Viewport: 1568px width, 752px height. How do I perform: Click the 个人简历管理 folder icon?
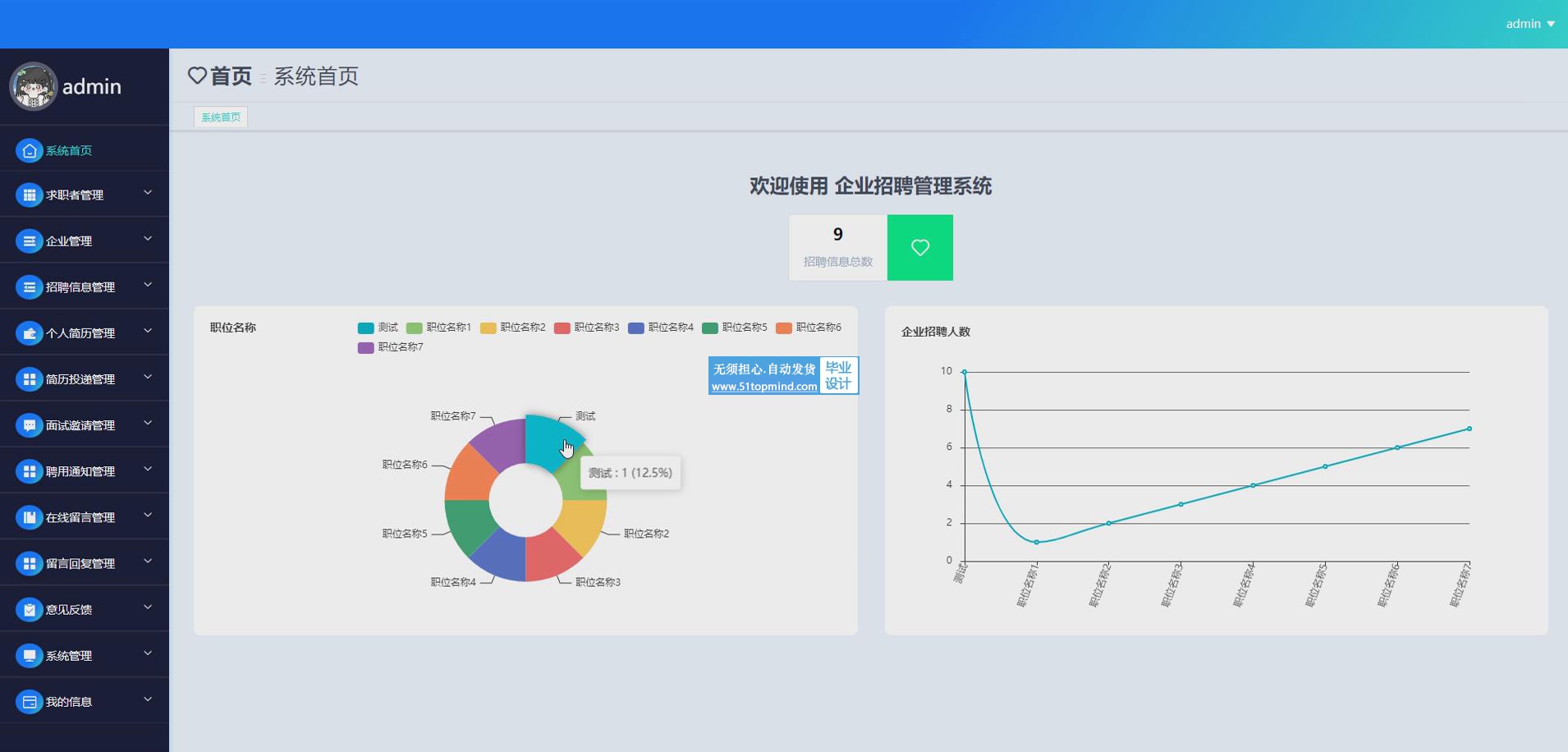(29, 332)
